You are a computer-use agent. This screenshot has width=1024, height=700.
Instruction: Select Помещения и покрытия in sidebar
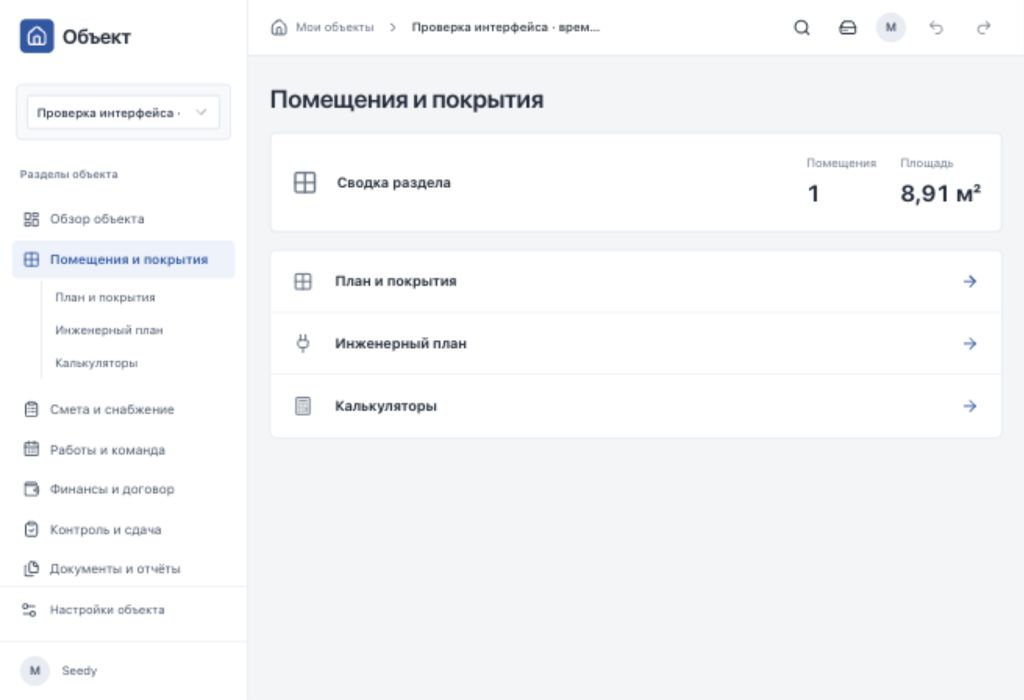[123, 259]
